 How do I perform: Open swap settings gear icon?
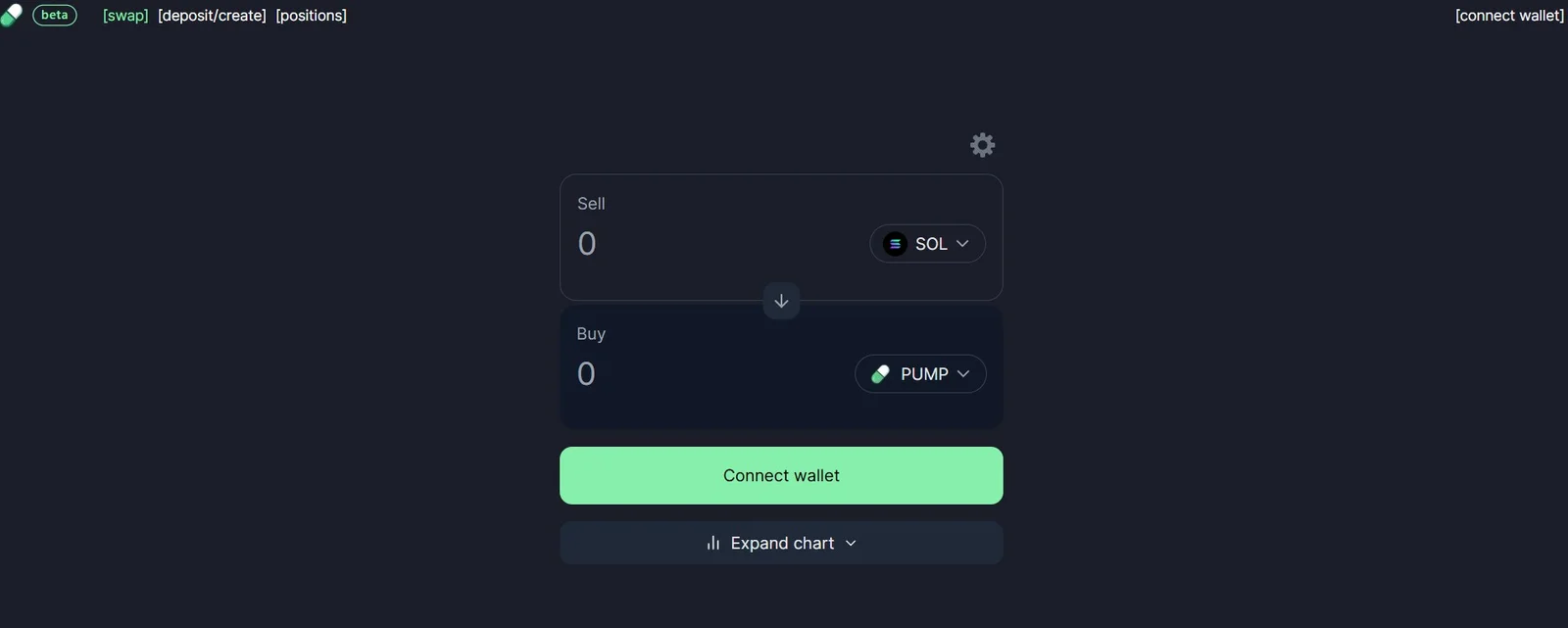pos(982,145)
